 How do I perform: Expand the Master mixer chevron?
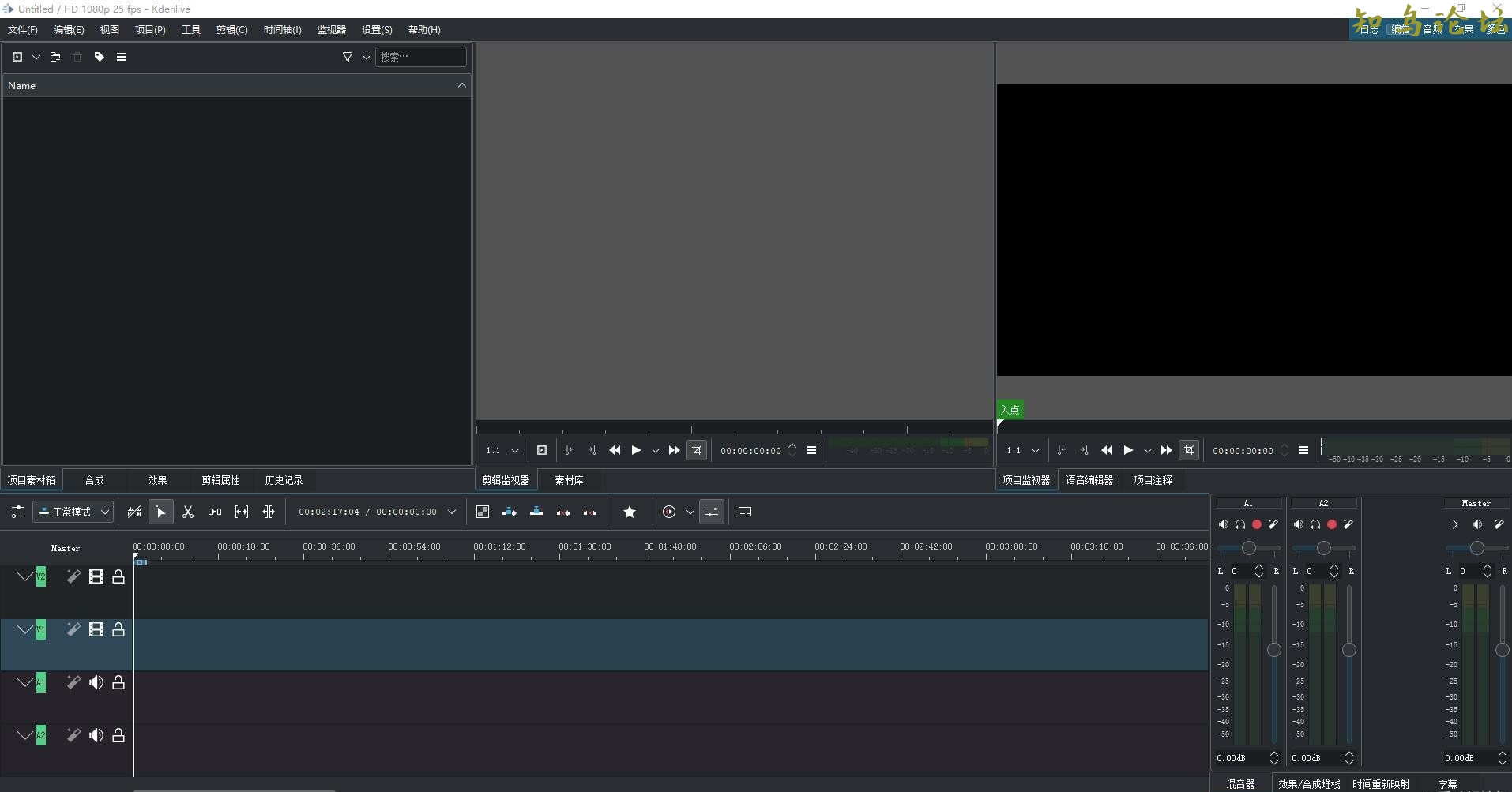(1455, 524)
